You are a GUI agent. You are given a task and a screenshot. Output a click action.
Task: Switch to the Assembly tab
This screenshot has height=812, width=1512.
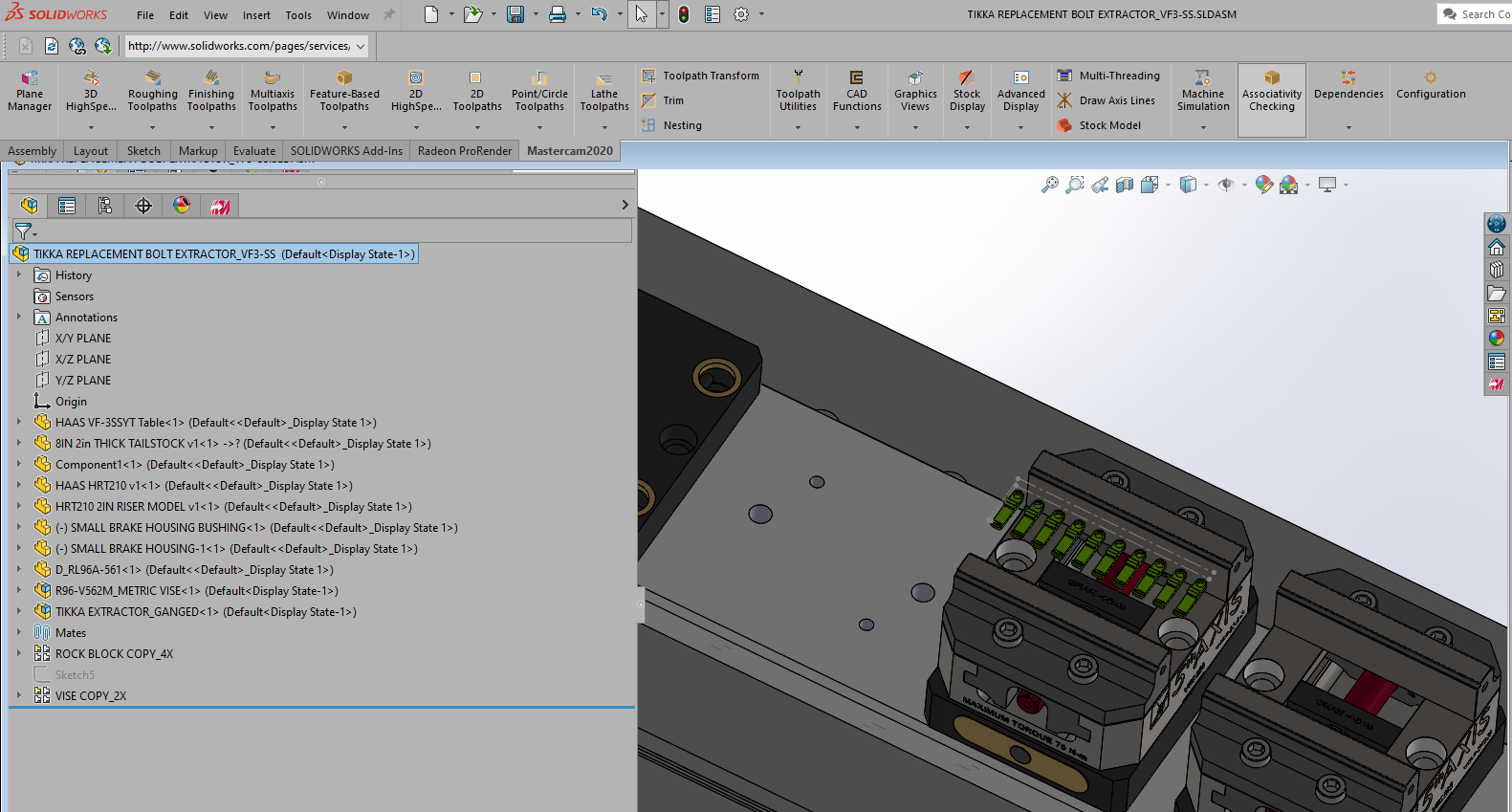[32, 151]
